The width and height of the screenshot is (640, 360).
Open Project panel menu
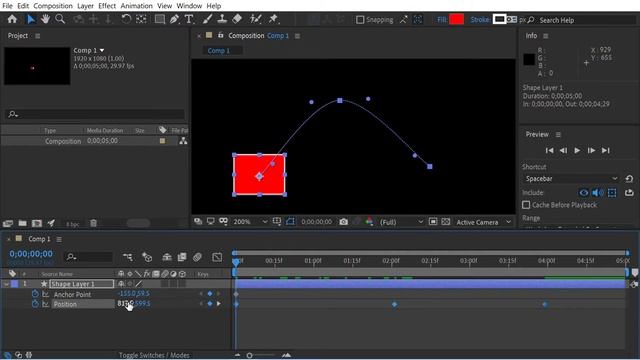coord(38,36)
